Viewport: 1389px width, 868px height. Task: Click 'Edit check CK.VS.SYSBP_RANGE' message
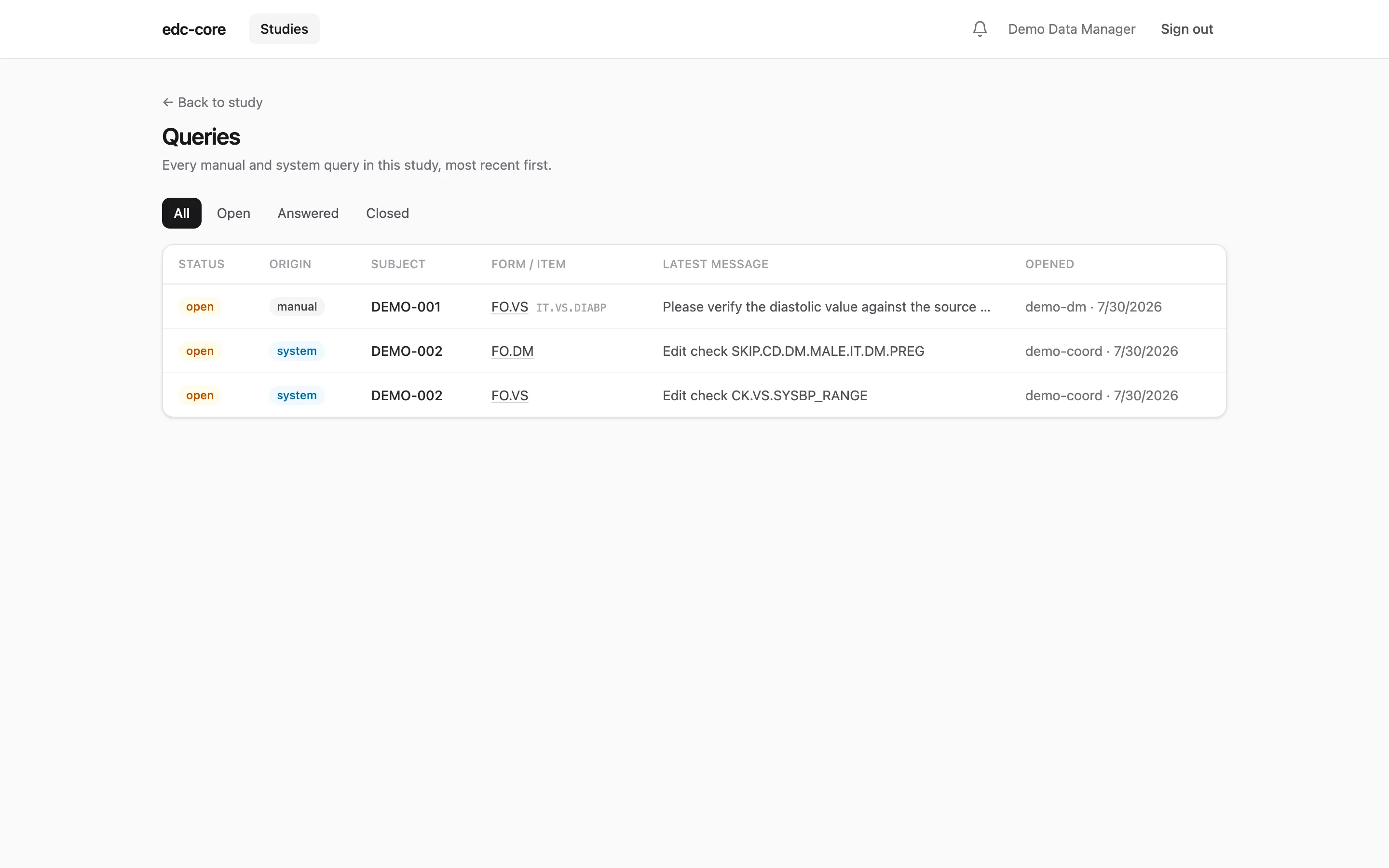click(764, 395)
